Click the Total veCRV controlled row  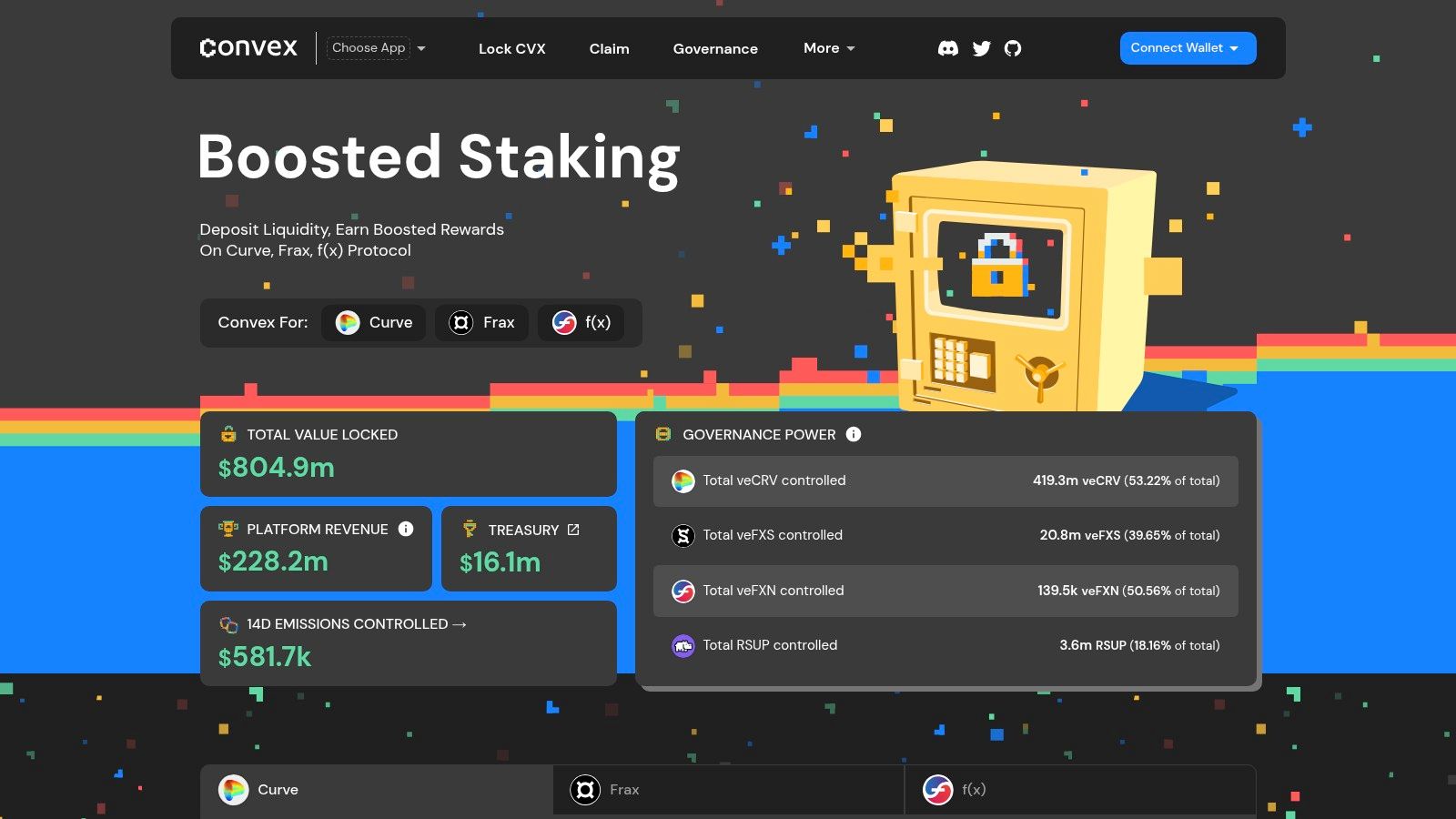pos(945,481)
